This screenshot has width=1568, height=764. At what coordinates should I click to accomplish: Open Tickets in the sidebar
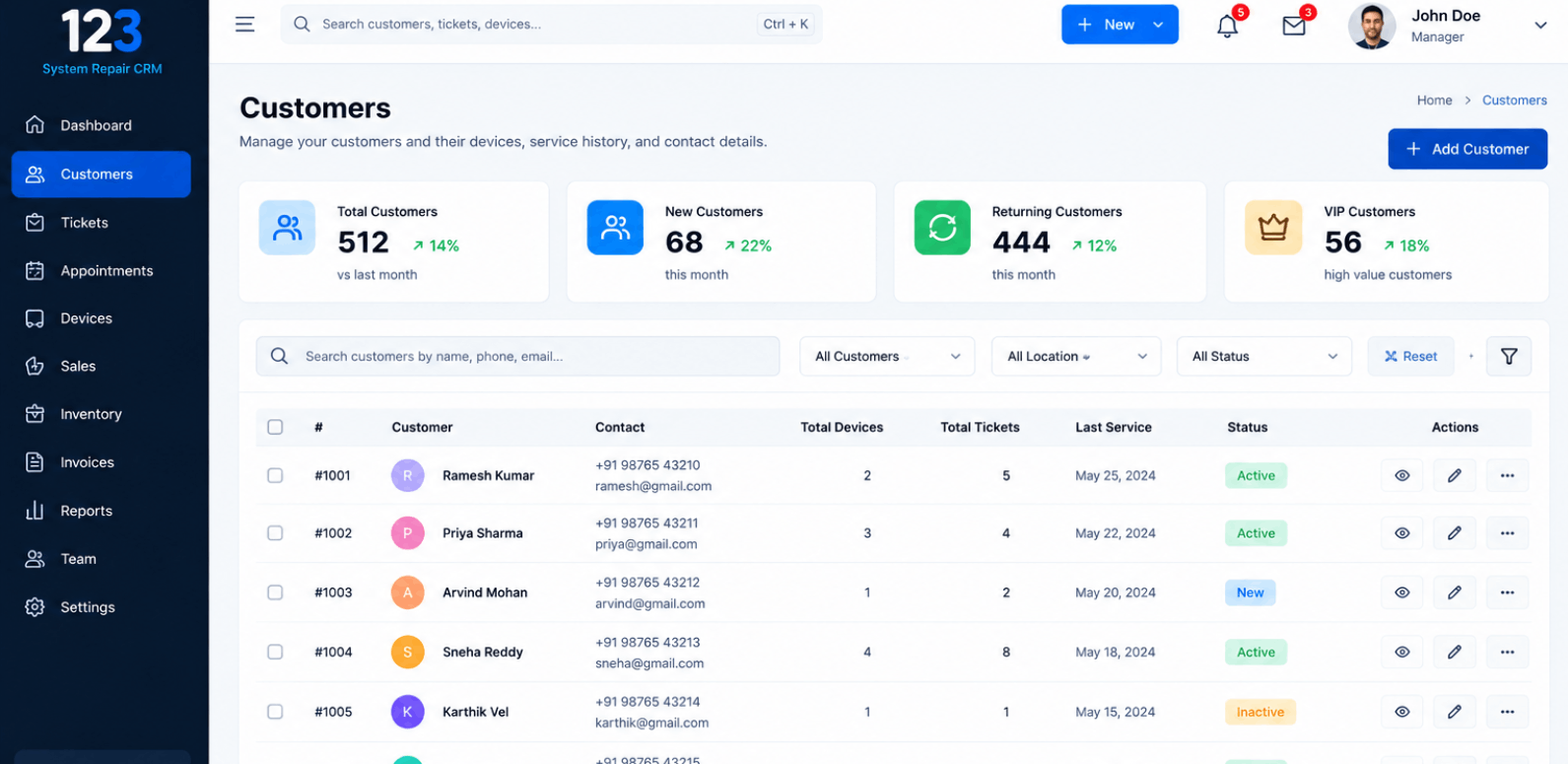[x=101, y=223]
